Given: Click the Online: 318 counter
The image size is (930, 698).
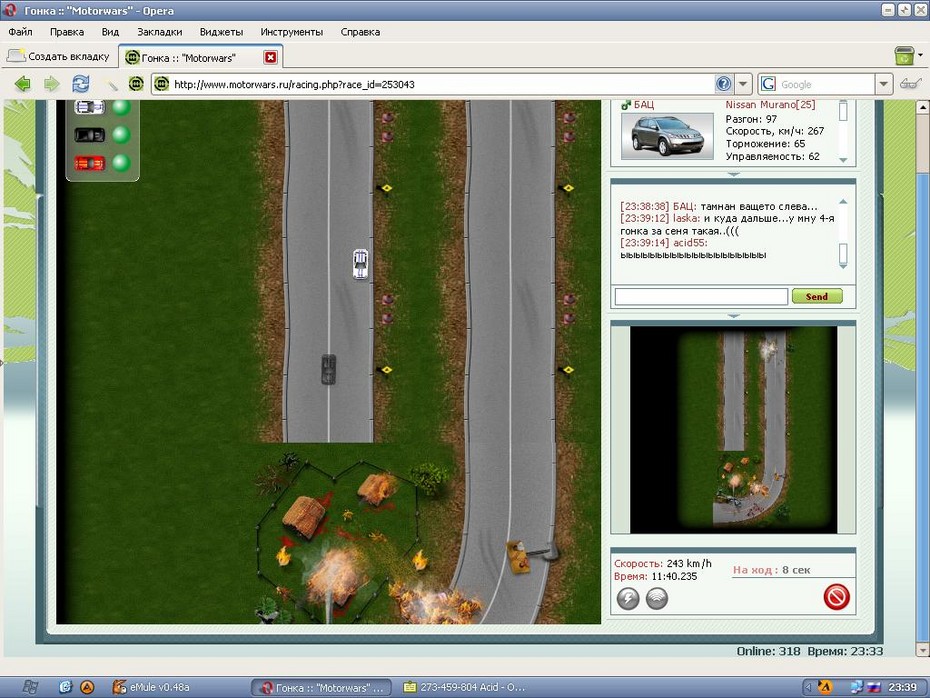Looking at the screenshot, I should (768, 651).
